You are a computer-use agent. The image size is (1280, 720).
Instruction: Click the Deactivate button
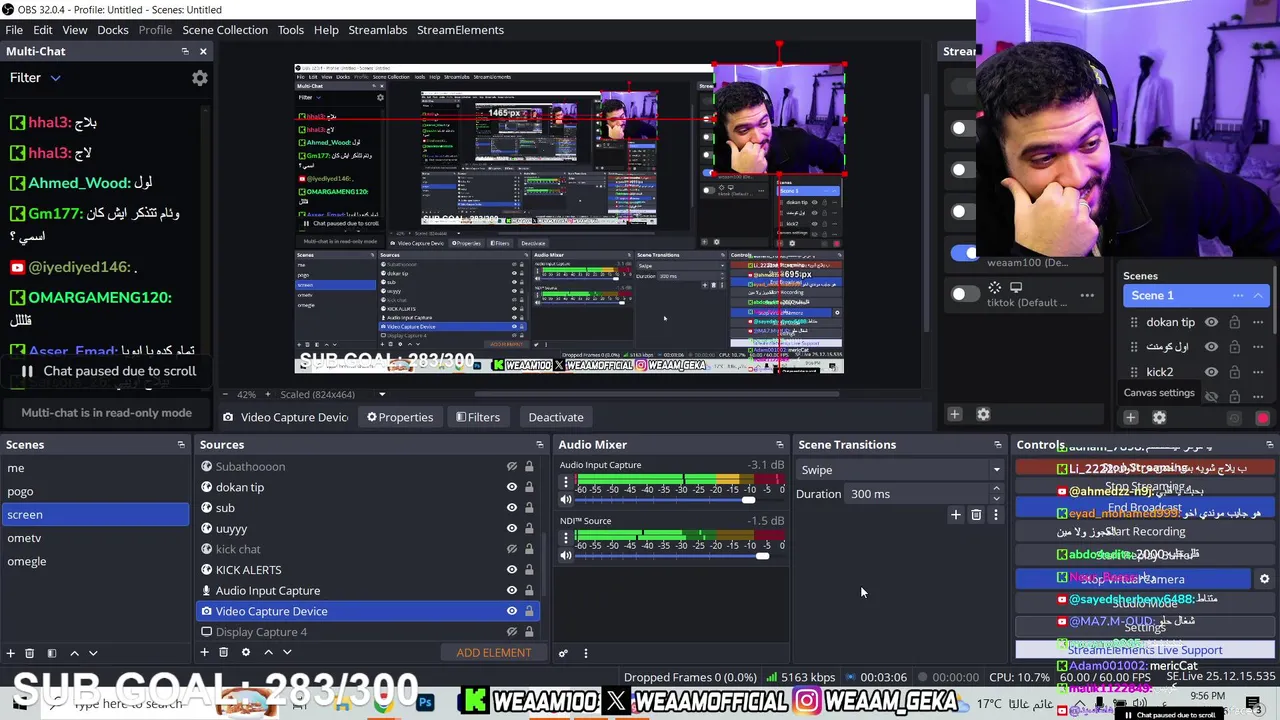click(x=556, y=417)
